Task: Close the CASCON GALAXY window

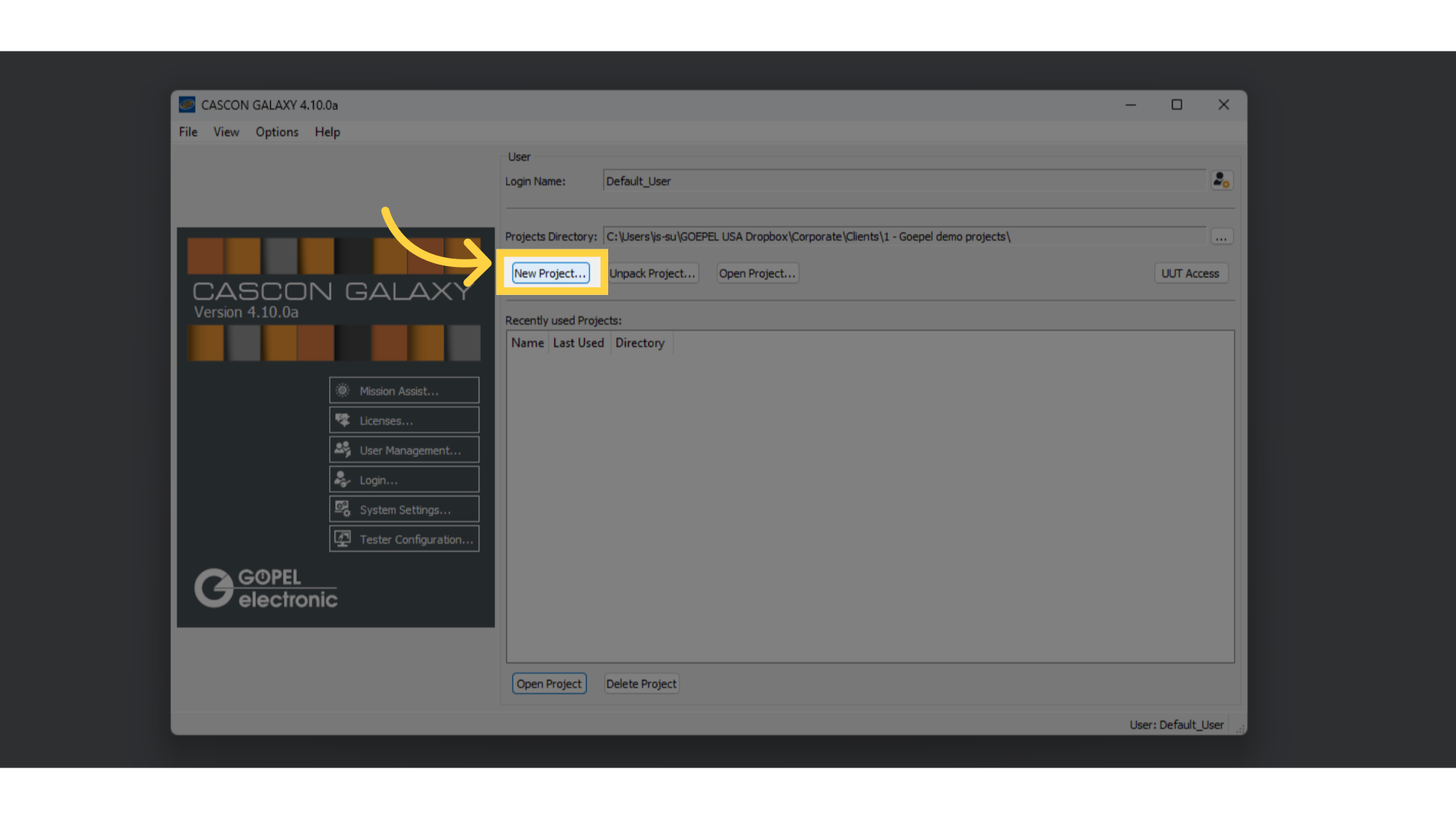Action: click(1223, 105)
